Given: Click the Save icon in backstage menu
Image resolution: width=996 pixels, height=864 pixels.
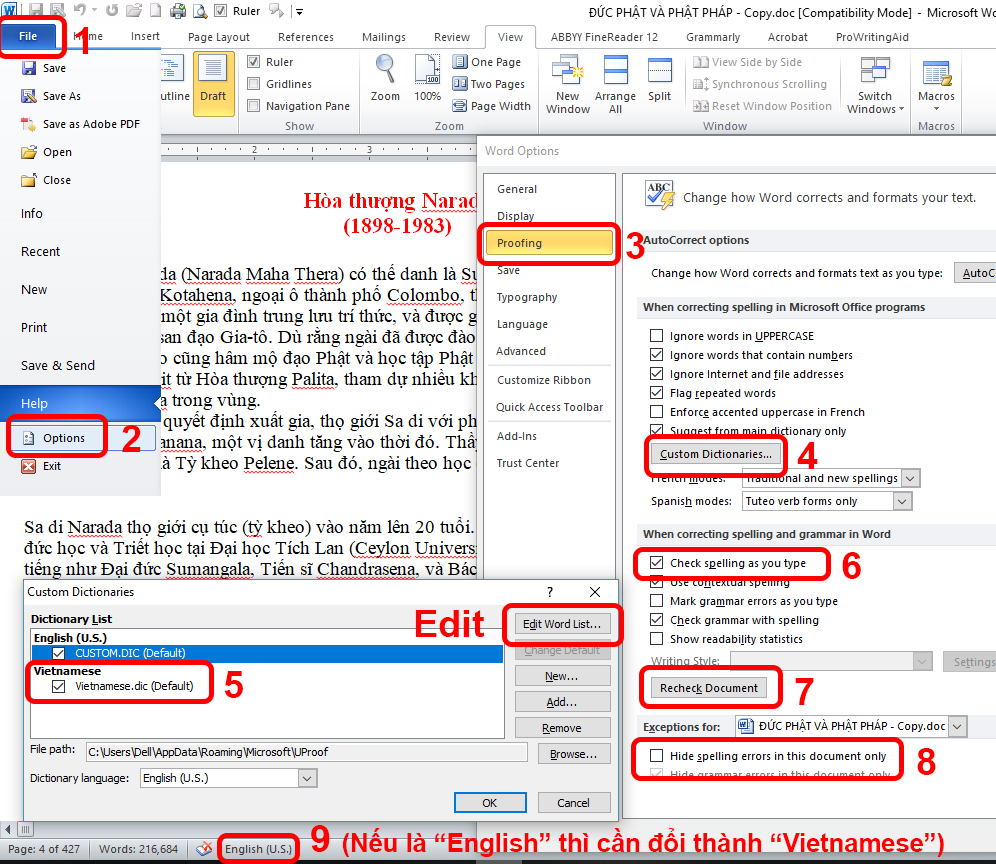Looking at the screenshot, I should [x=29, y=68].
